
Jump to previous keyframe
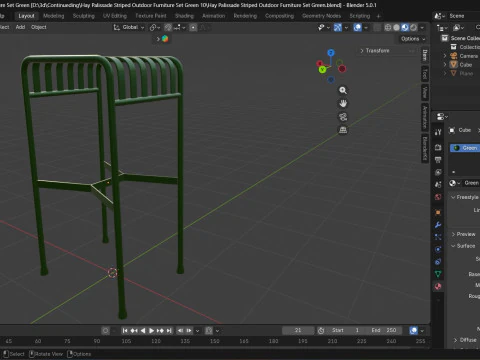[134, 331]
